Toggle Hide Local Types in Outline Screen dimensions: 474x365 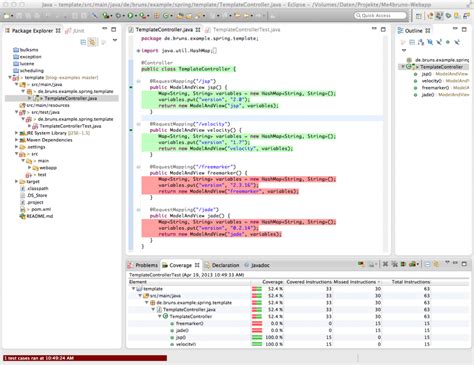click(x=457, y=42)
